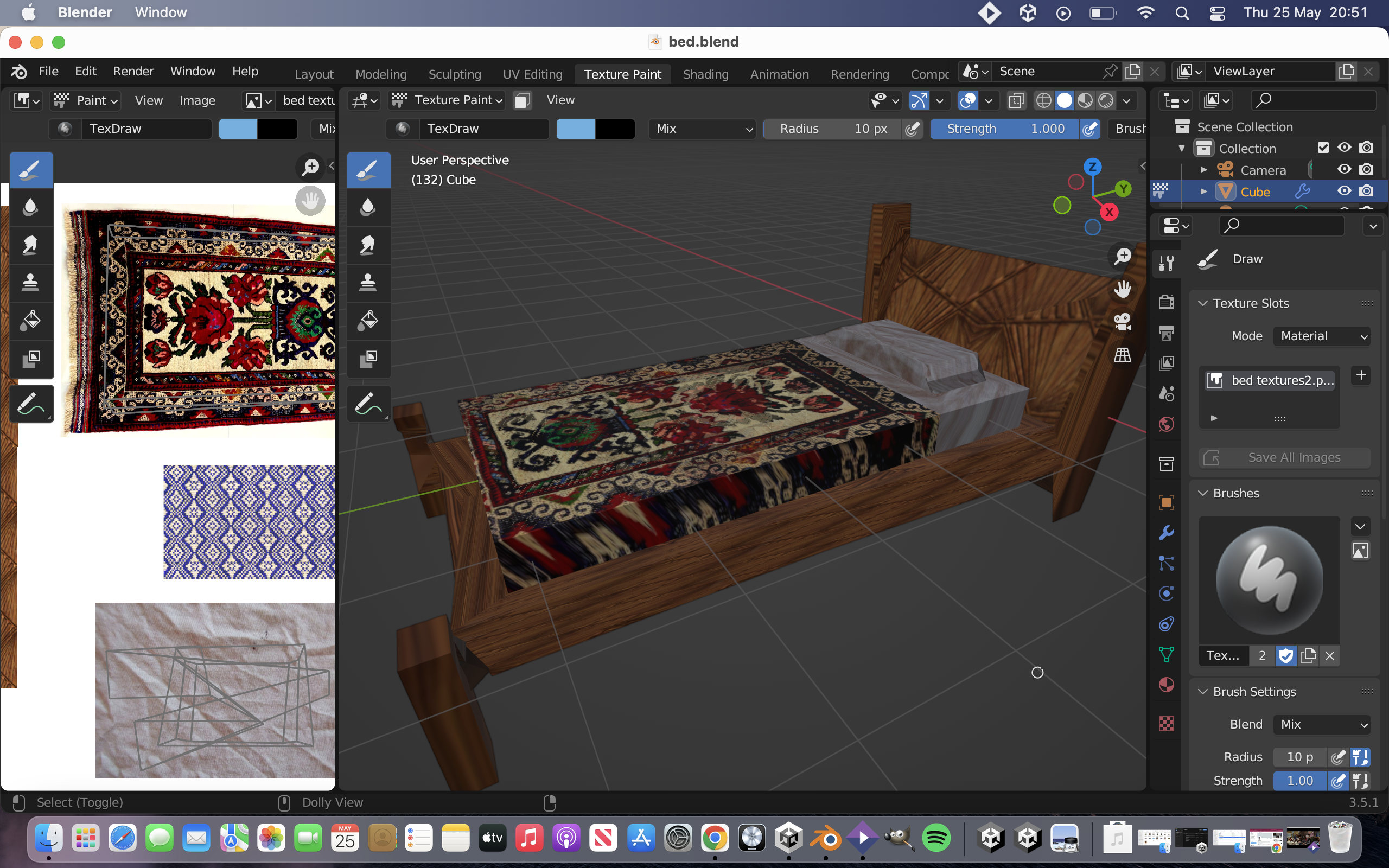Viewport: 1389px width, 868px height.
Task: Select the Annotate tool in 3D viewport
Action: [x=368, y=404]
